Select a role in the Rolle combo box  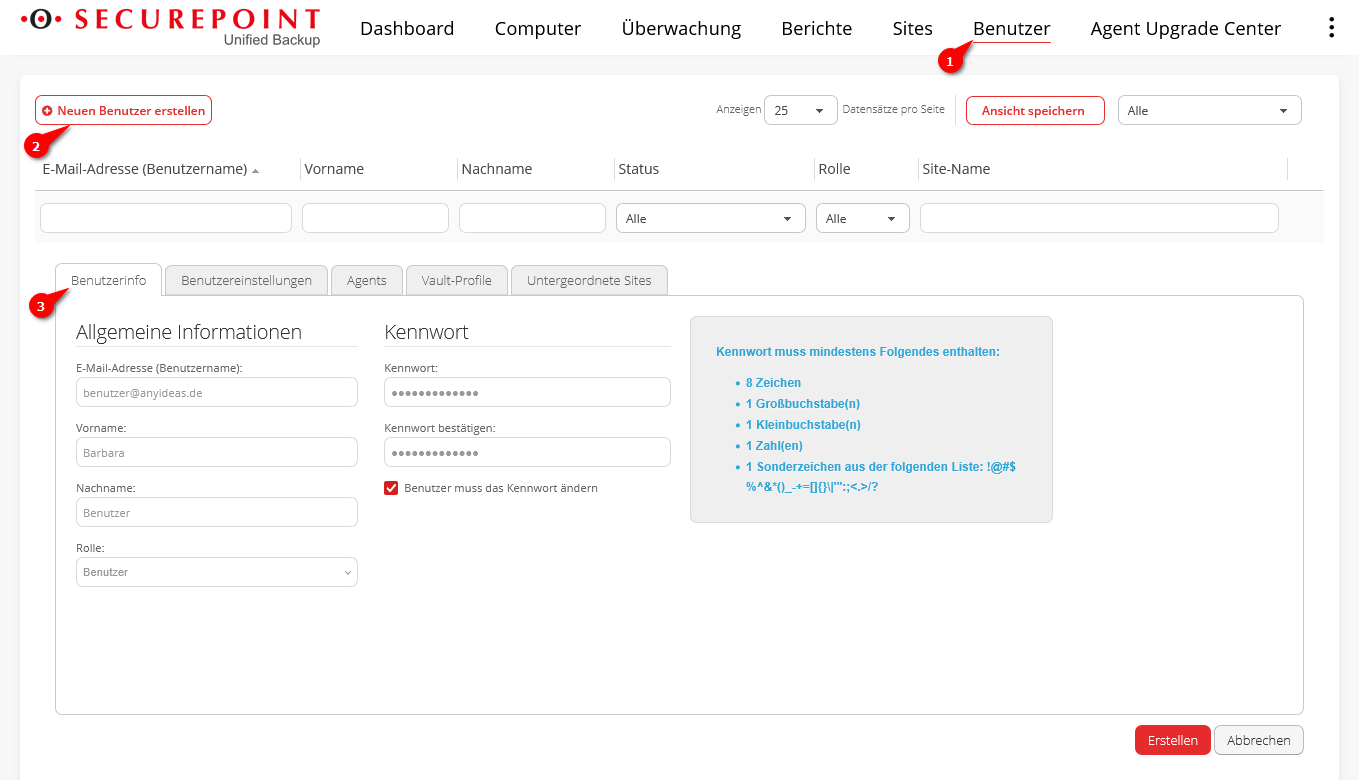click(x=216, y=572)
